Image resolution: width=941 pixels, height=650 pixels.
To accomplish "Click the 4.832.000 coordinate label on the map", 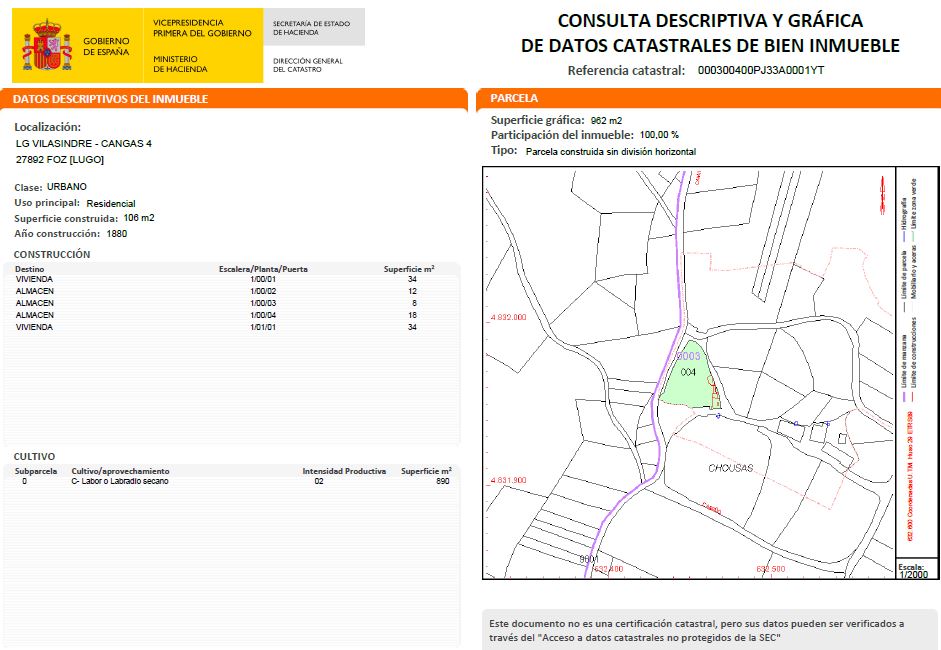I will pyautogui.click(x=508, y=317).
